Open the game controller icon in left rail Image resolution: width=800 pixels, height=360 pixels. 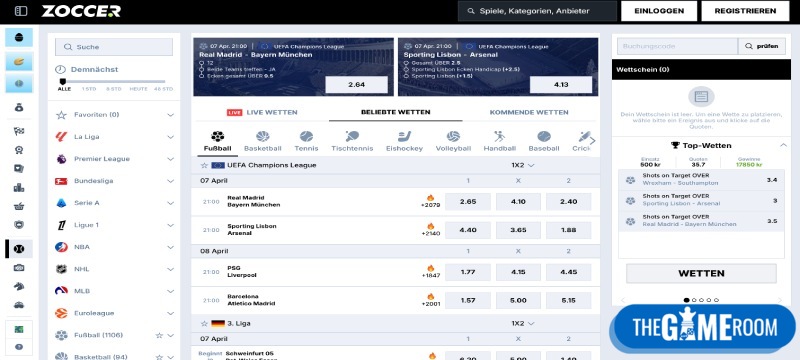[x=19, y=305]
